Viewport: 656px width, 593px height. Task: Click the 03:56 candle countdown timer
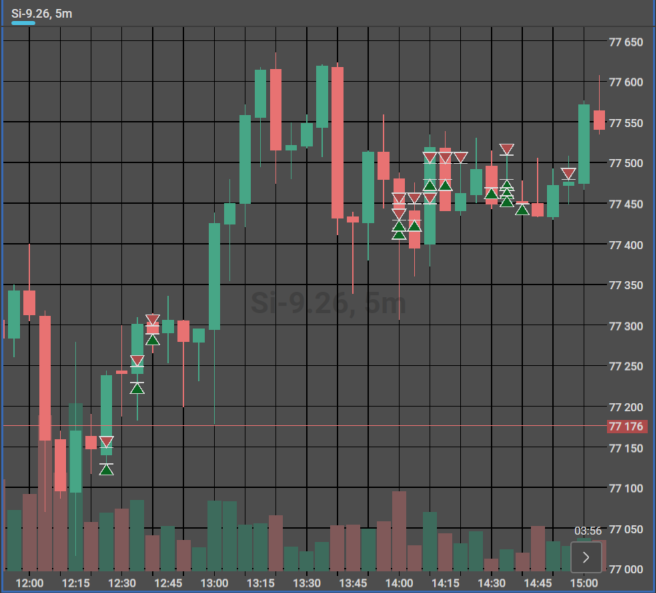coord(588,531)
